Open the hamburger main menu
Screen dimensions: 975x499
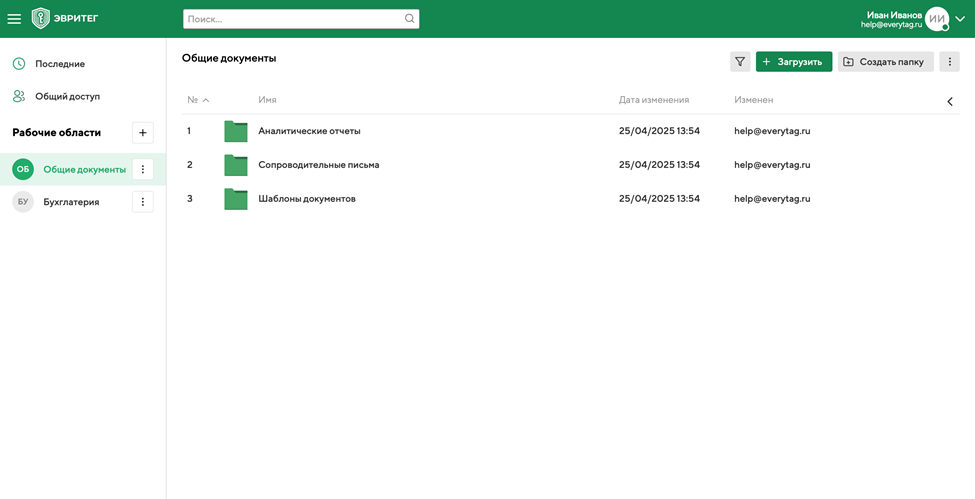(x=14, y=19)
